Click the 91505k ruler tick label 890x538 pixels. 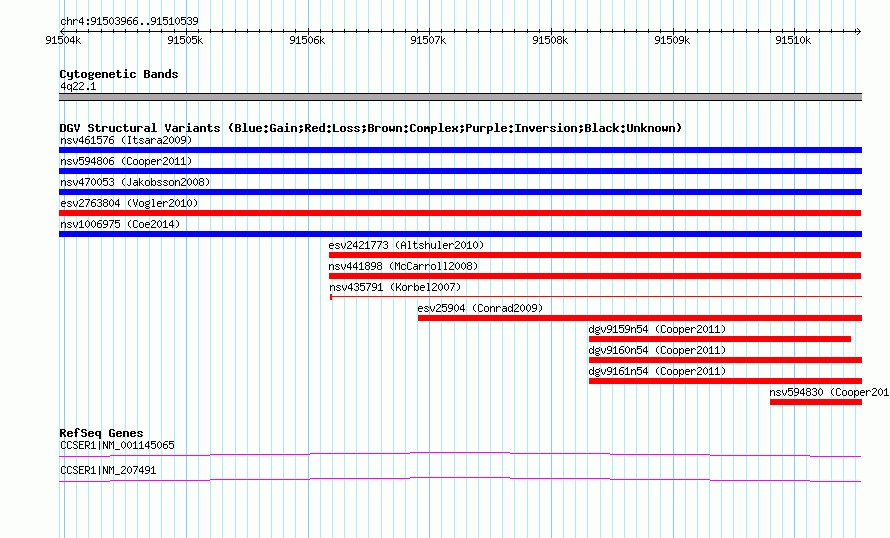coord(185,40)
